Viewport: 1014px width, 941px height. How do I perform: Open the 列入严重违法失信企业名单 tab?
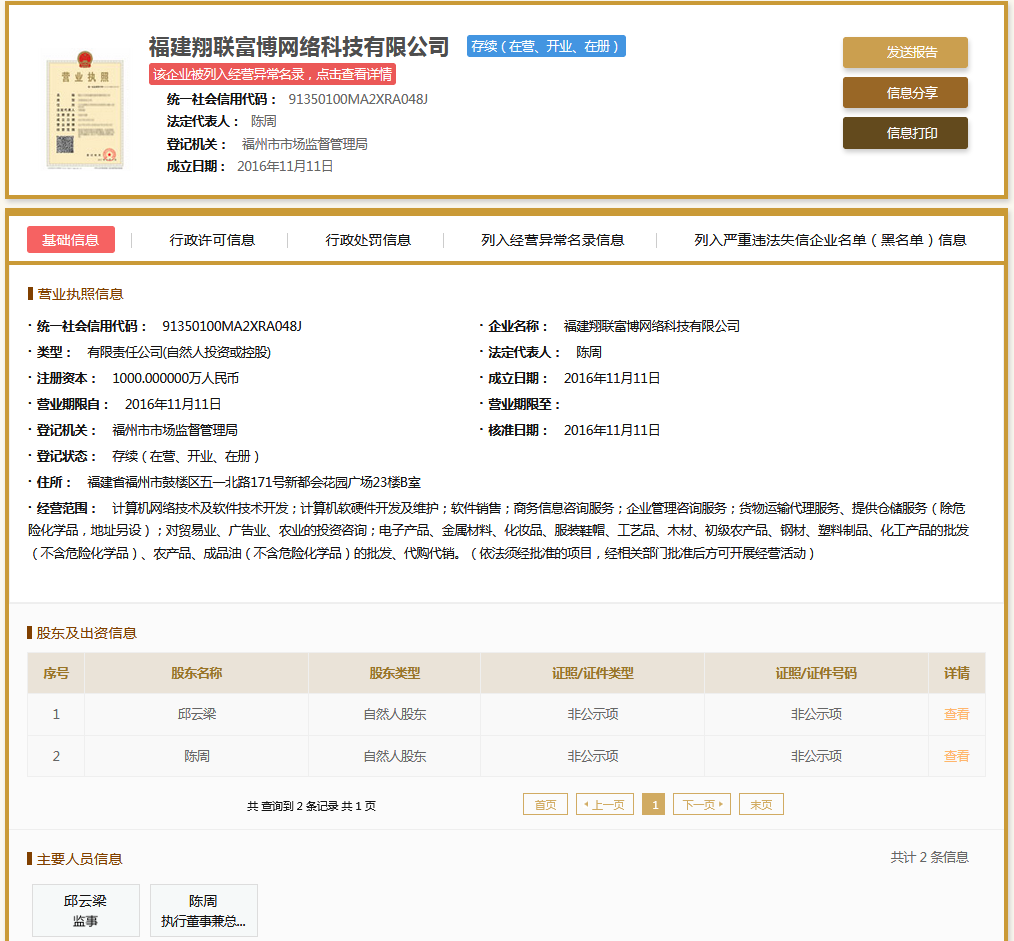(x=830, y=240)
